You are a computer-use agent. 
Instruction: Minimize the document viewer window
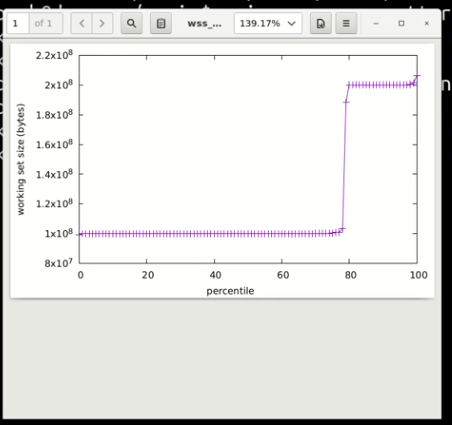click(x=376, y=23)
